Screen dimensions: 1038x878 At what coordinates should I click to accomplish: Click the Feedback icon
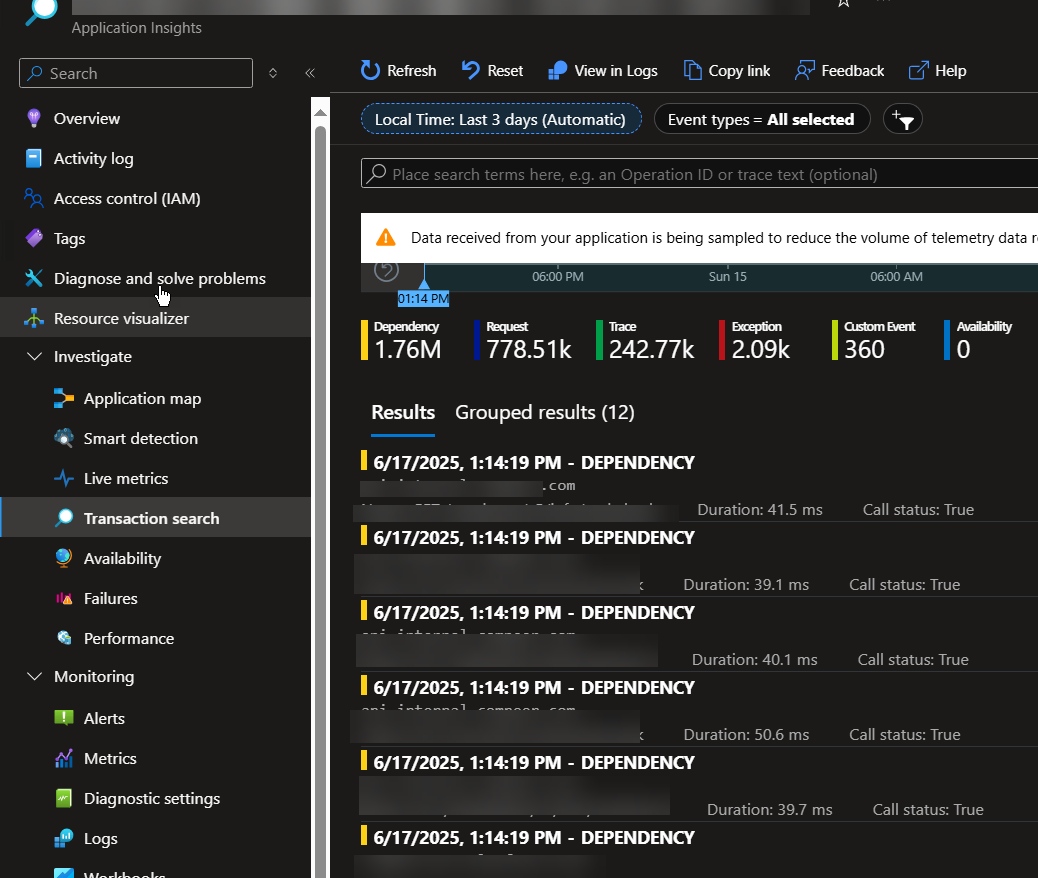pyautogui.click(x=805, y=70)
